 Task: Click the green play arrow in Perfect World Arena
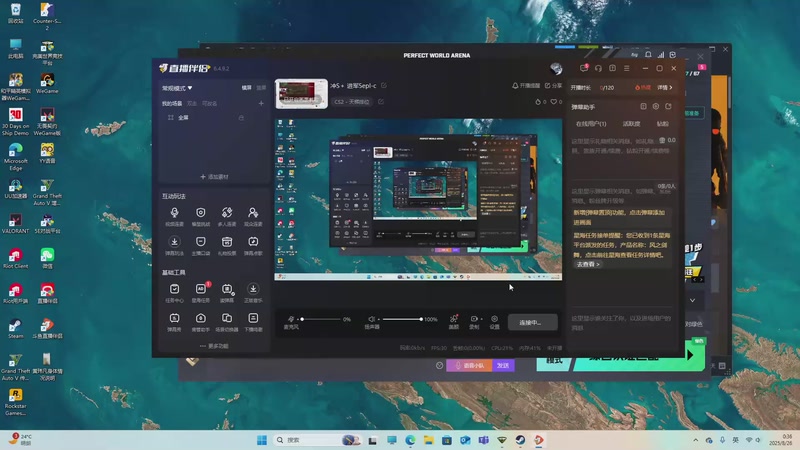click(x=690, y=355)
